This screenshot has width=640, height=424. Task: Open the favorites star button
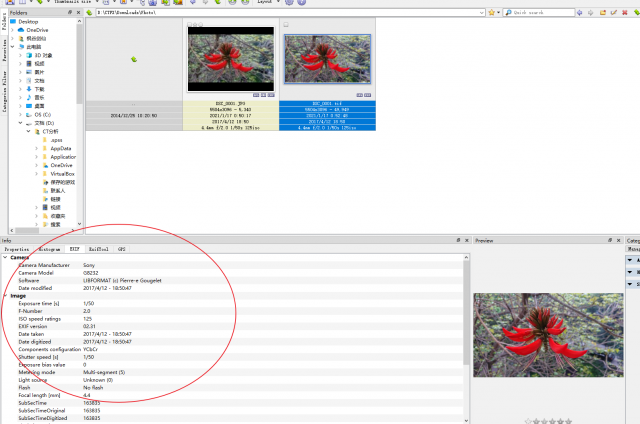[494, 13]
